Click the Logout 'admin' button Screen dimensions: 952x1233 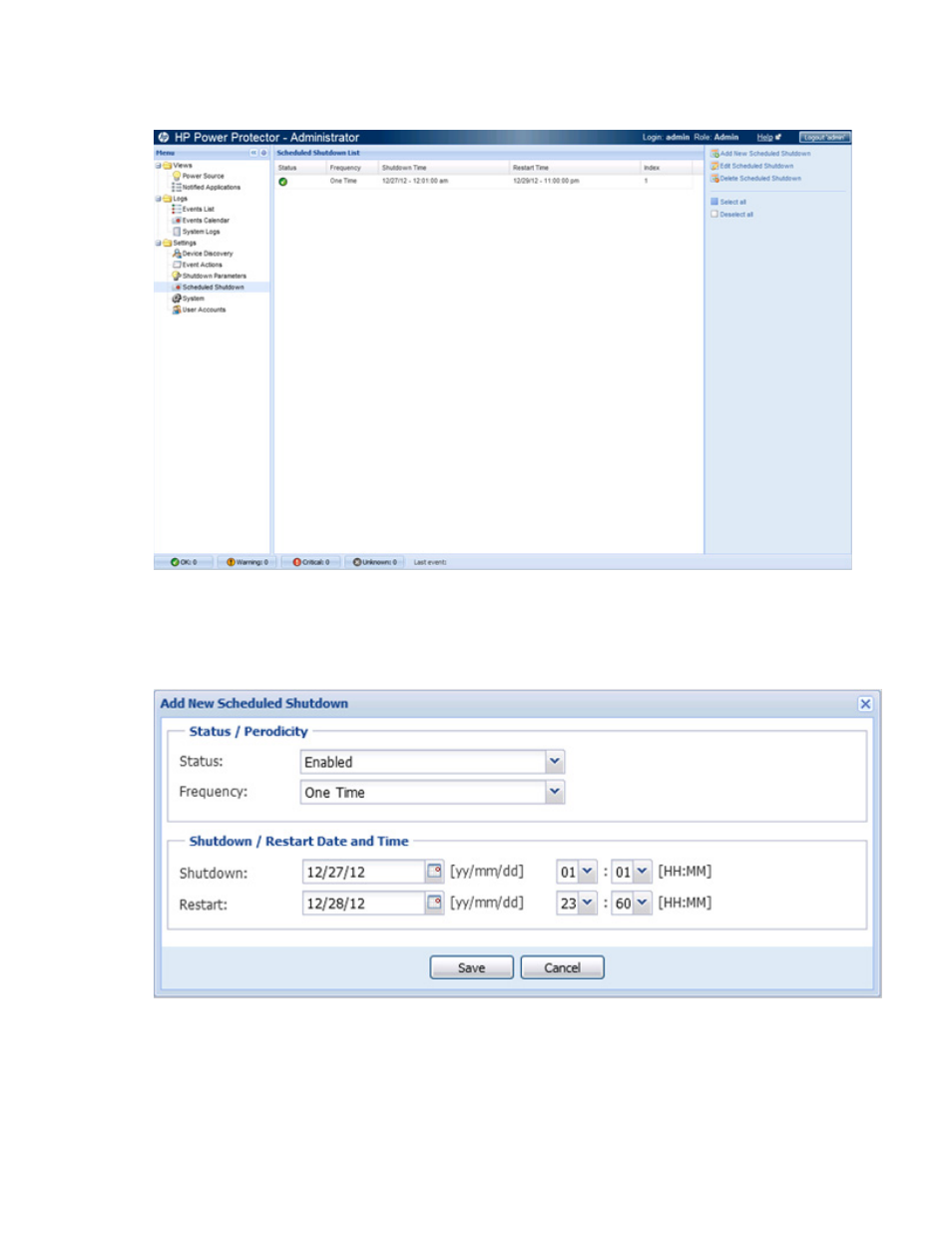[824, 137]
